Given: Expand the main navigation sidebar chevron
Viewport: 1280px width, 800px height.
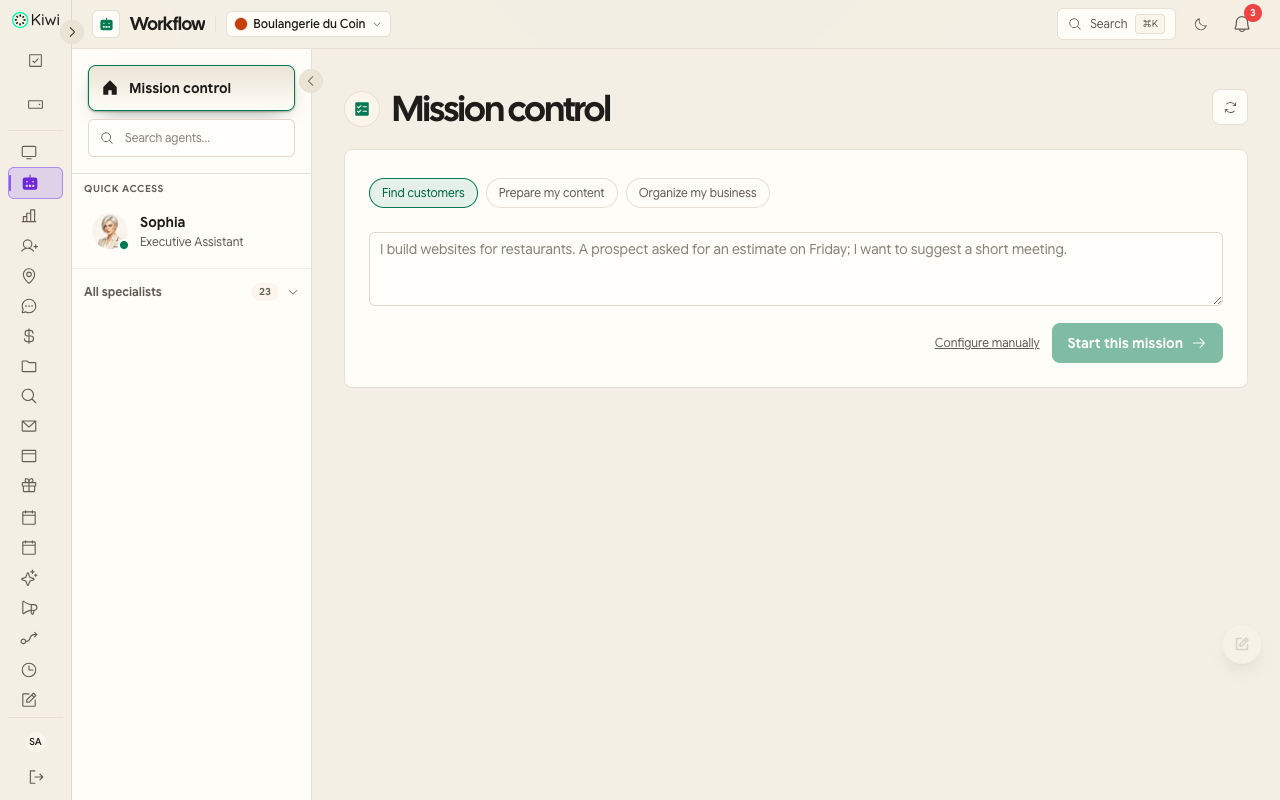Looking at the screenshot, I should [72, 32].
